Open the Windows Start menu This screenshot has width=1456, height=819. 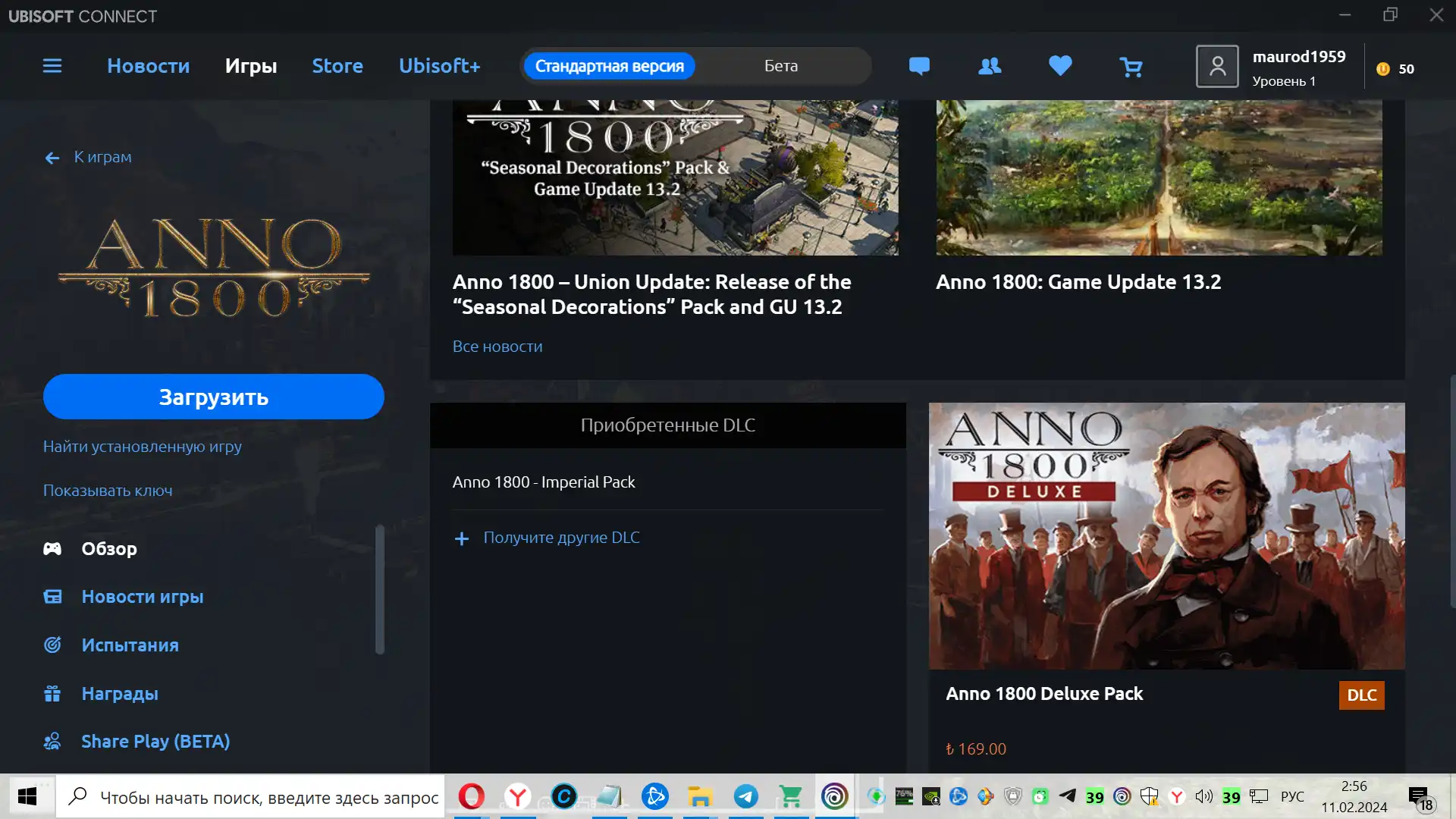[27, 796]
